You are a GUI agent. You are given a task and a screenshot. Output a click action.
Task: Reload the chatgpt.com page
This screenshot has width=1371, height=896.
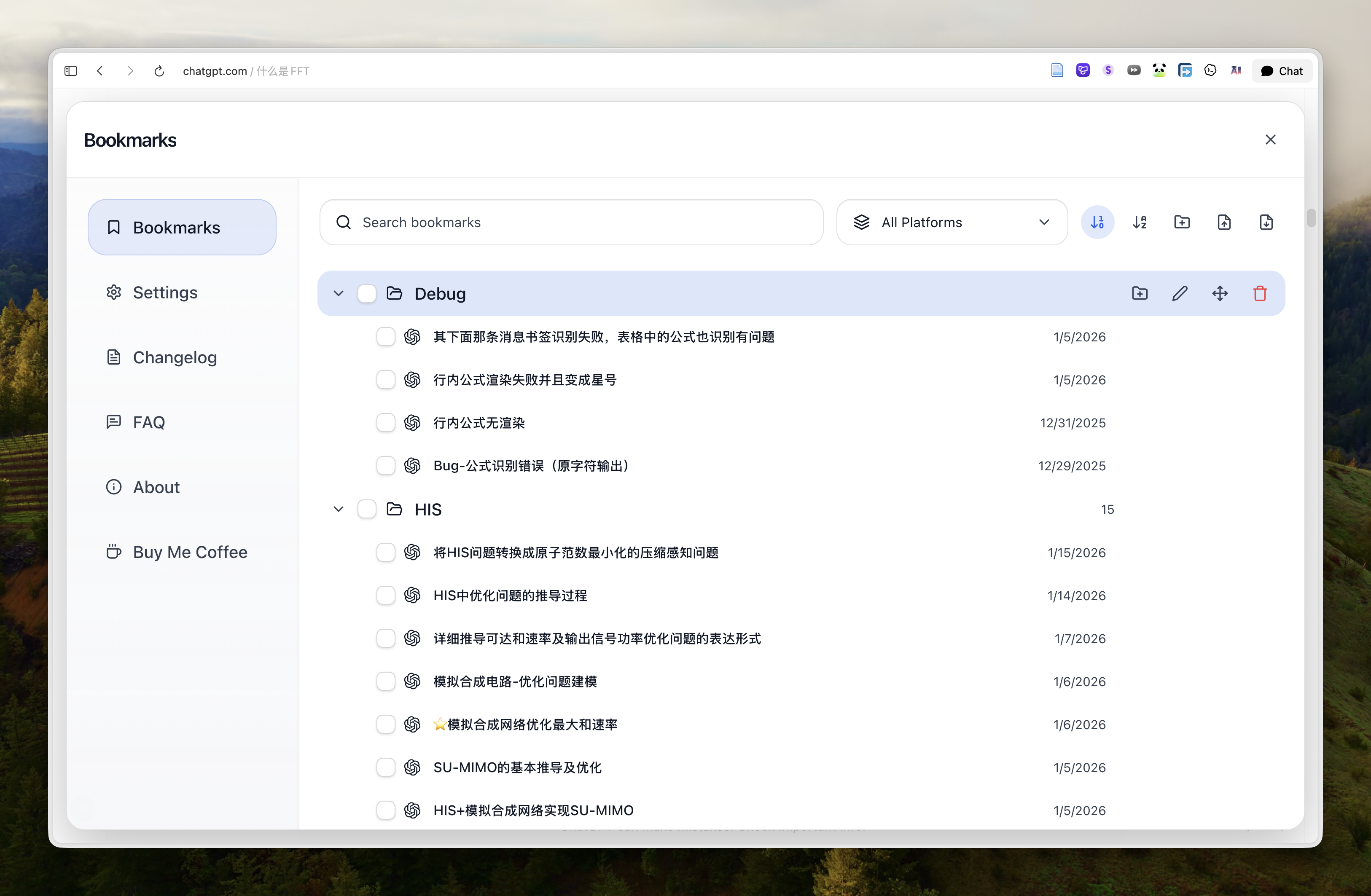[x=159, y=71]
